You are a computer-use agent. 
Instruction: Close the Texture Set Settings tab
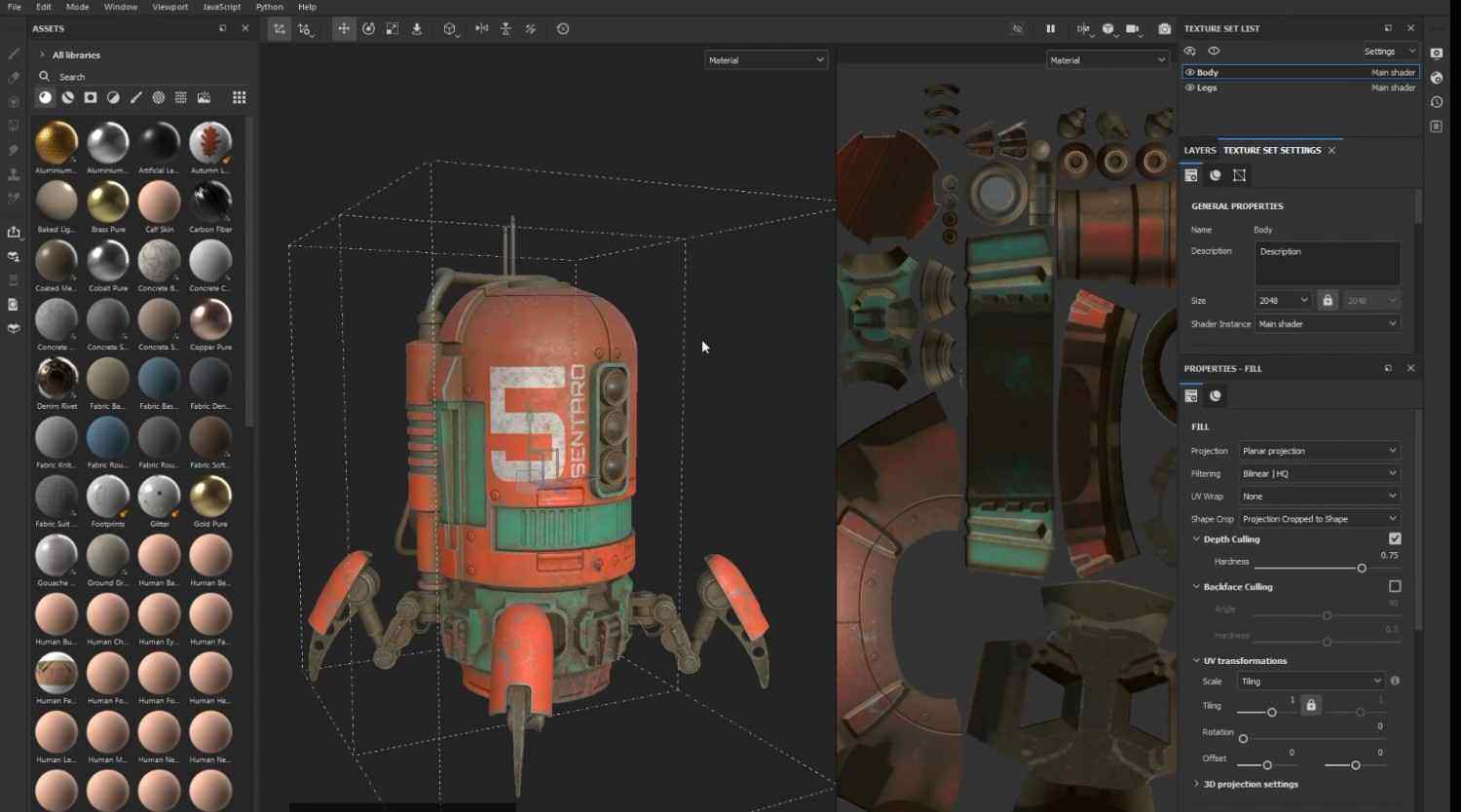coord(1331,151)
